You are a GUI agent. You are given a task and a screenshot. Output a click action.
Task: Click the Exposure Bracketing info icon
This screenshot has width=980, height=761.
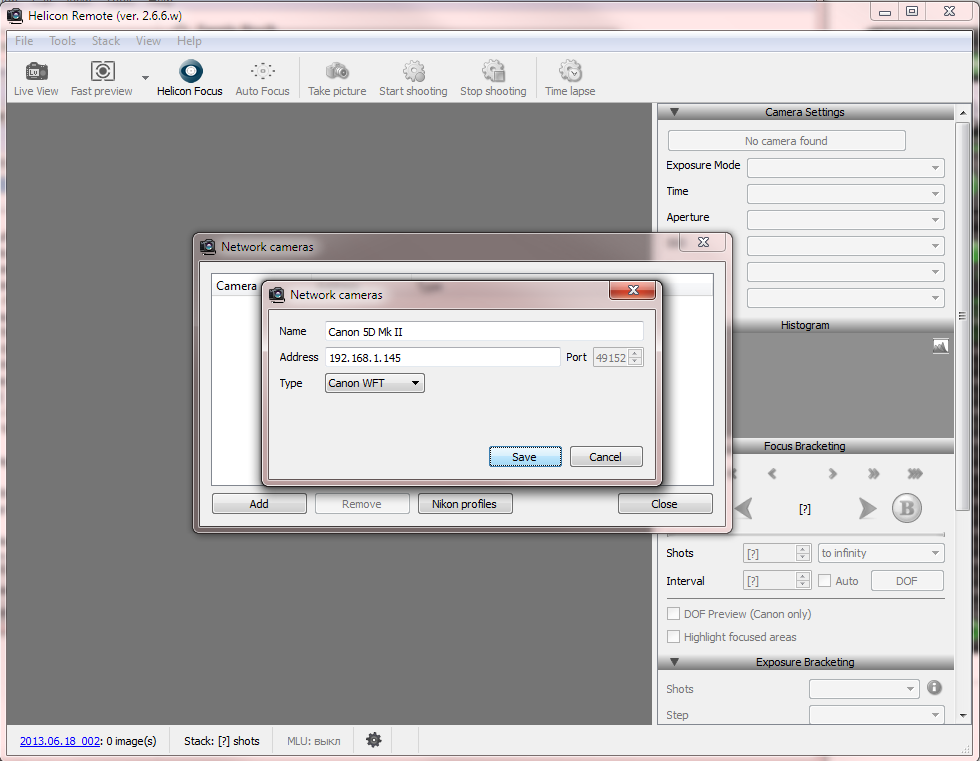coord(934,688)
